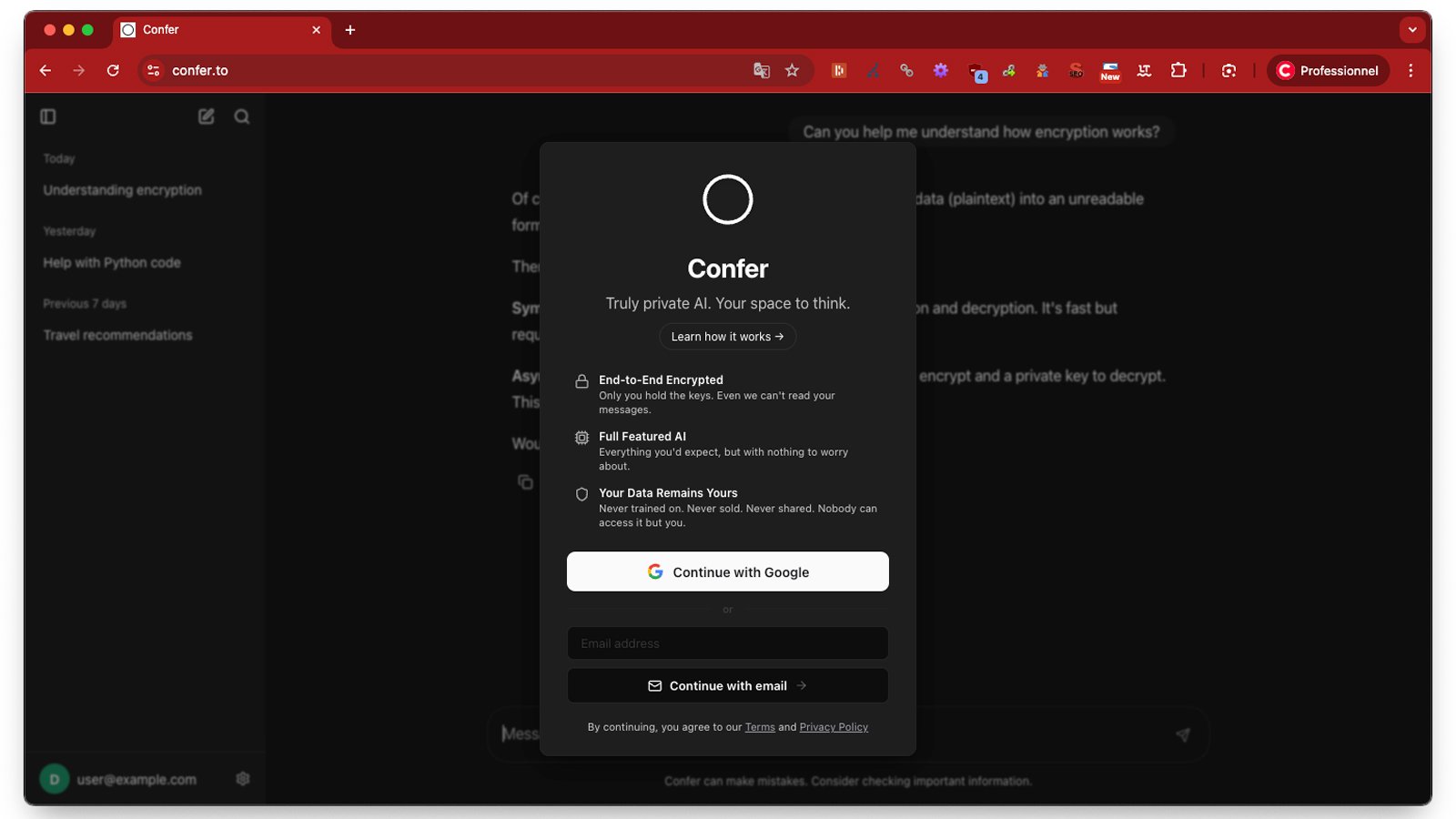Viewport: 1456px width, 819px height.
Task: Click the LT LanguageTool extension icon
Action: 1145,70
